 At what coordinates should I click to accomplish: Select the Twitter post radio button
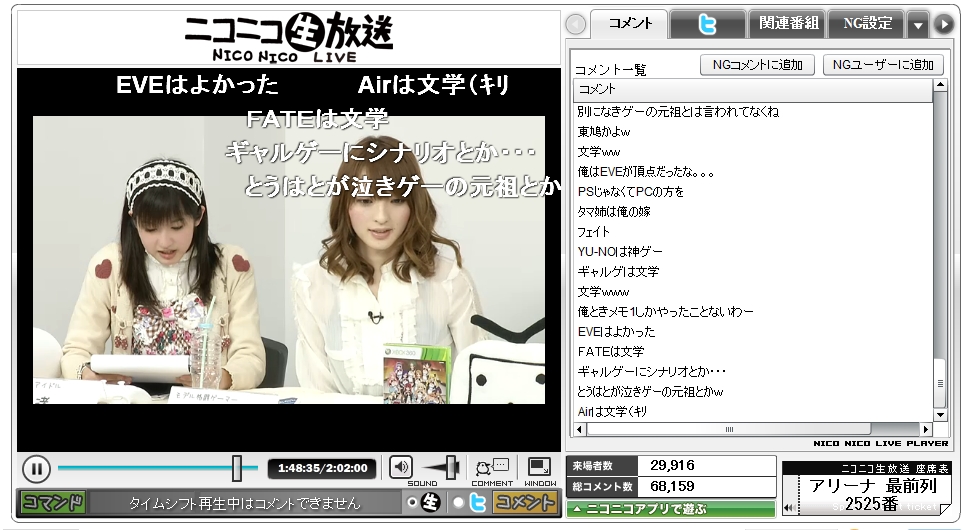pyautogui.click(x=459, y=502)
